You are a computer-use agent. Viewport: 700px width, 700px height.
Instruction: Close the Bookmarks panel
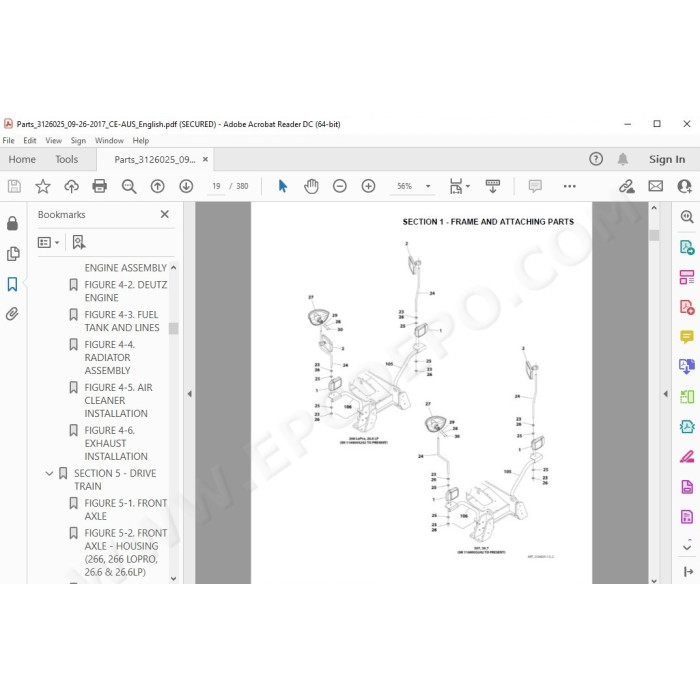(x=165, y=214)
